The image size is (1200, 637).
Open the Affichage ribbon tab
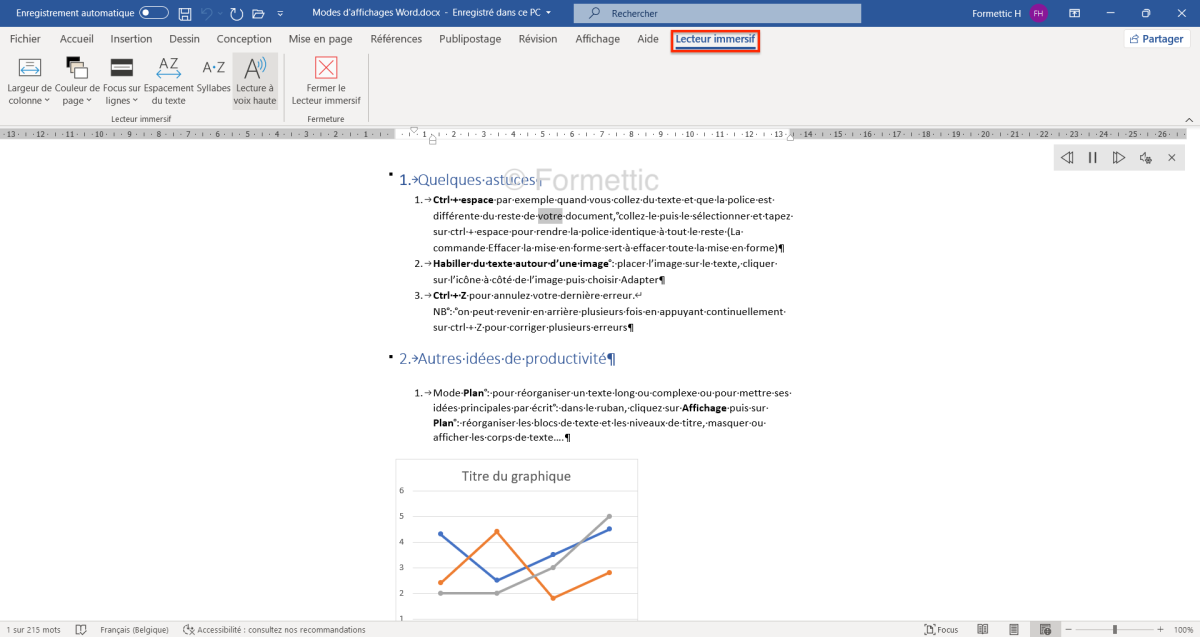point(597,39)
